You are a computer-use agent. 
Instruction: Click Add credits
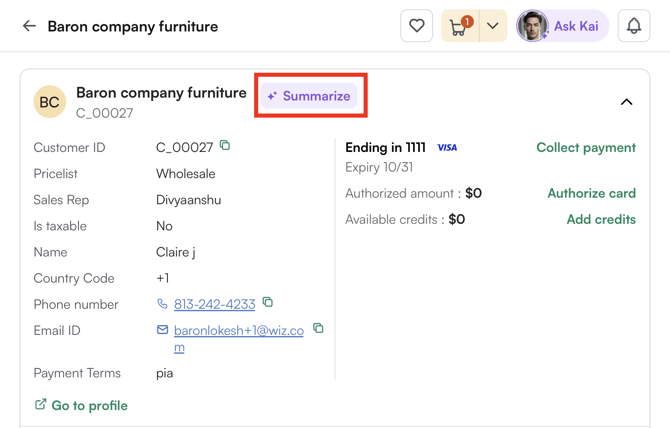pos(600,219)
